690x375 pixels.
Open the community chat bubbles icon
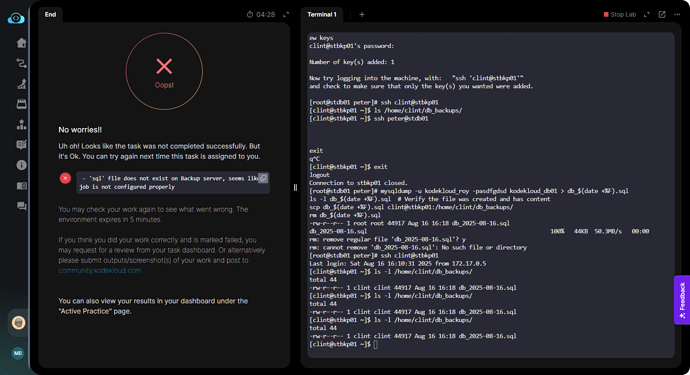[x=21, y=206]
